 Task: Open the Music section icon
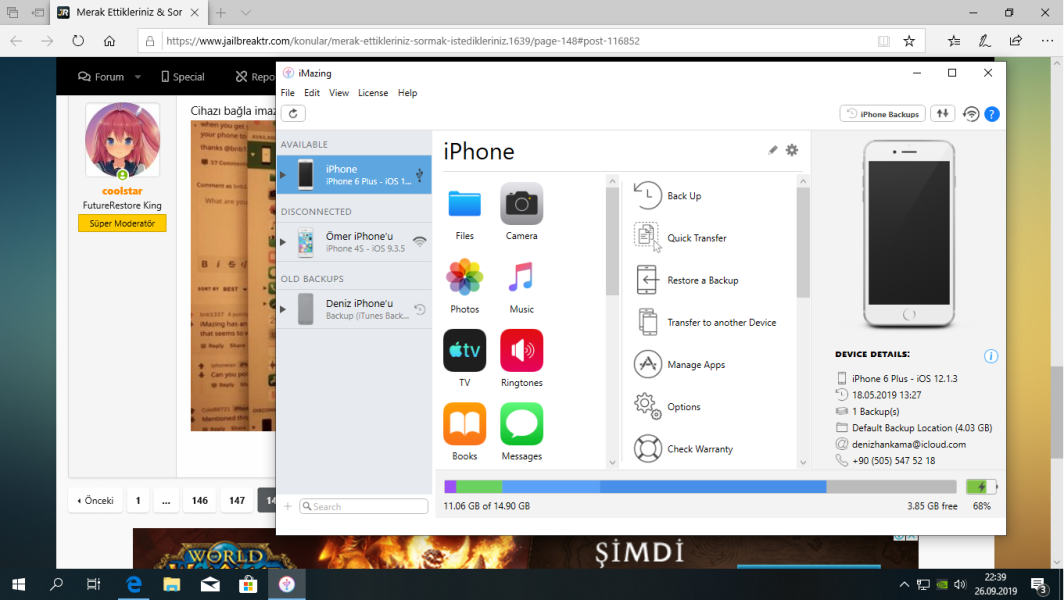click(521, 277)
